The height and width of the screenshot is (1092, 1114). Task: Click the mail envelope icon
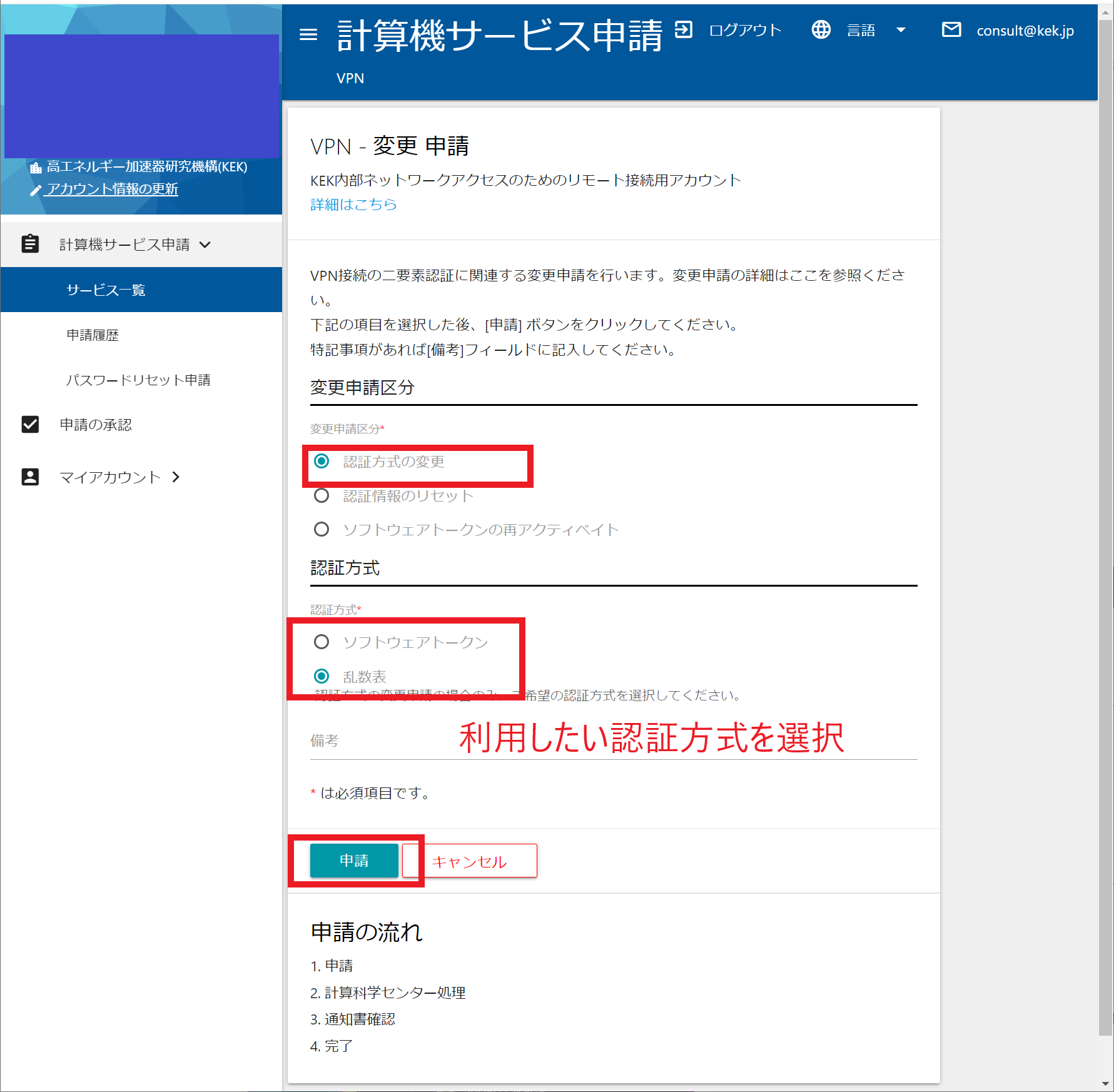951,29
